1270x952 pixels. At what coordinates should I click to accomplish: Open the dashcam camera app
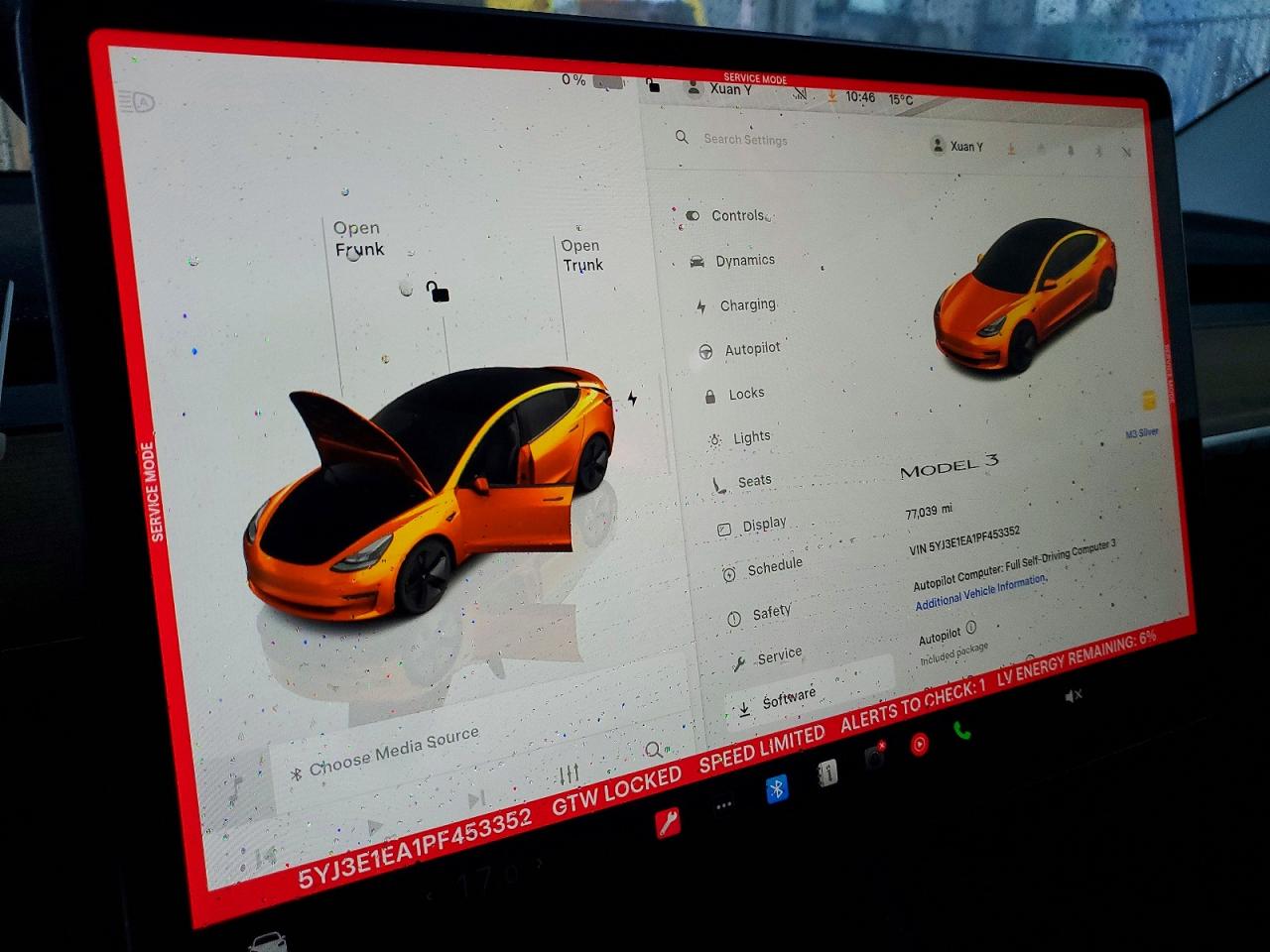(874, 757)
